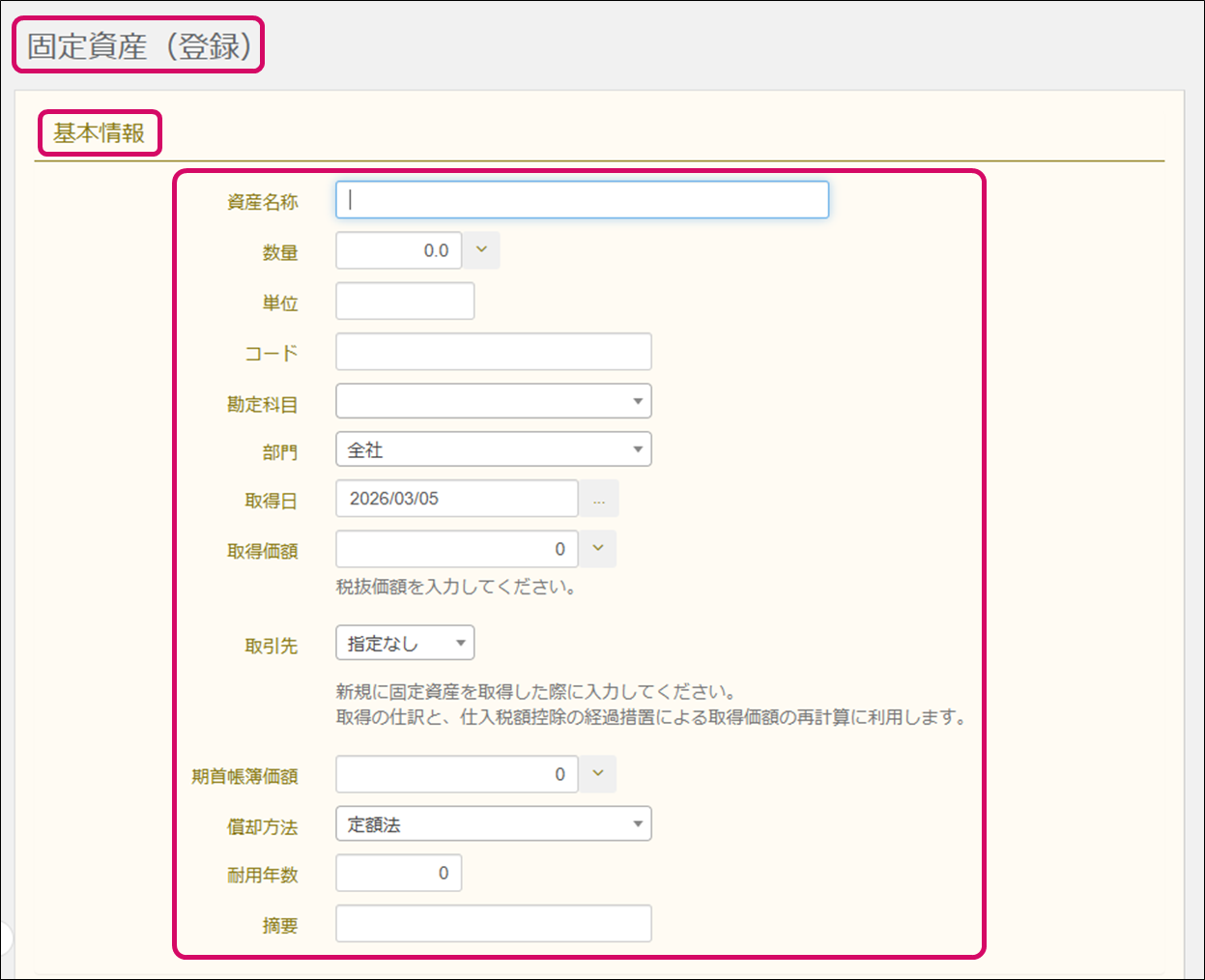Image resolution: width=1205 pixels, height=980 pixels.
Task: Click the 取得日 date field
Action: (x=456, y=499)
